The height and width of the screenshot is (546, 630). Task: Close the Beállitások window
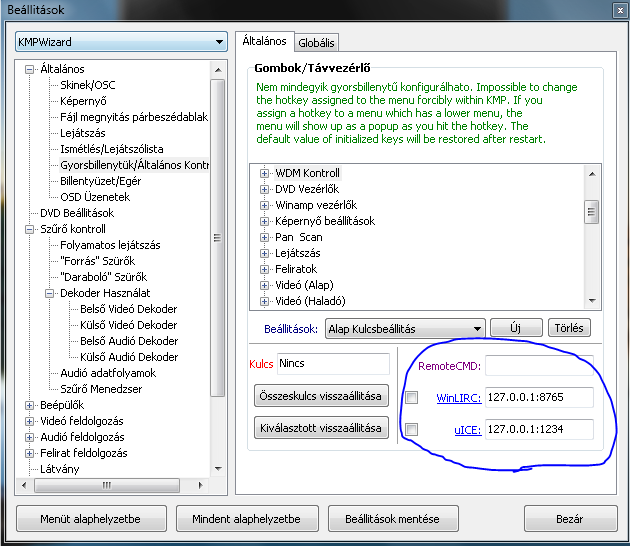(620, 10)
